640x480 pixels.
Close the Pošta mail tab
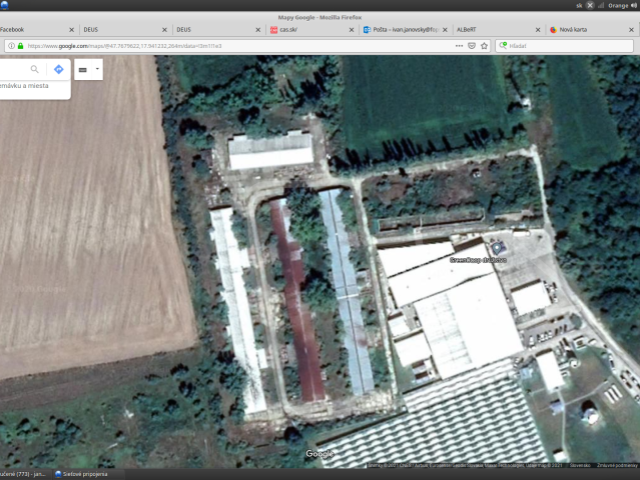(445, 30)
